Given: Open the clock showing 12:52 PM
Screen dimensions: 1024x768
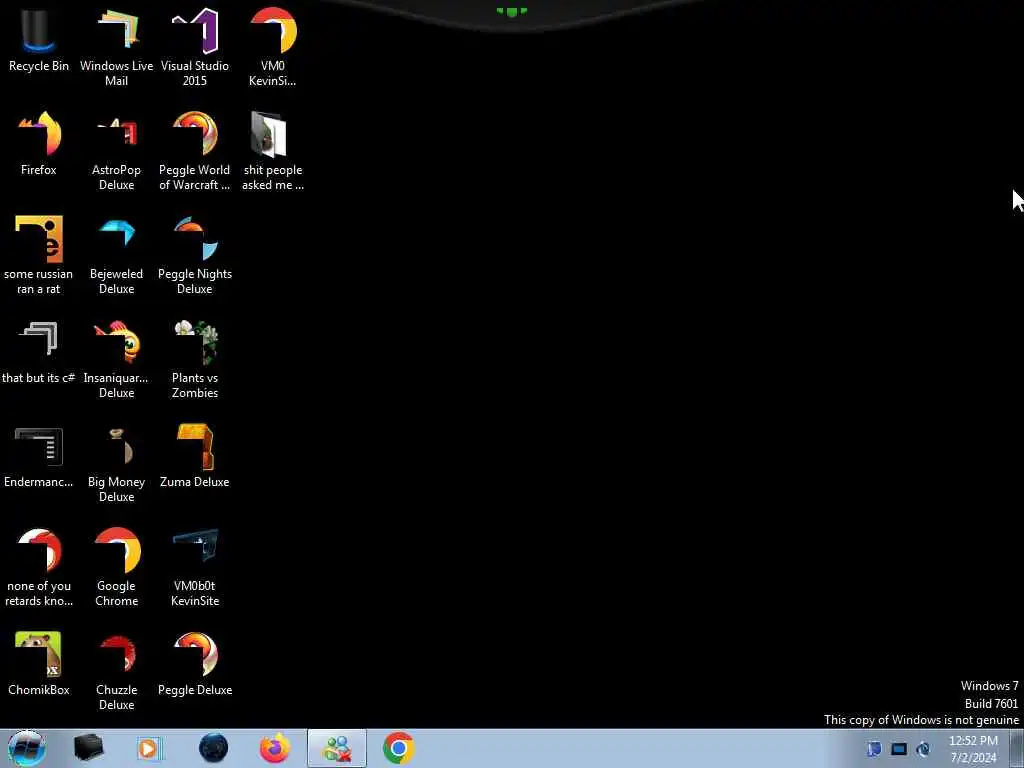Looking at the screenshot, I should [973, 749].
